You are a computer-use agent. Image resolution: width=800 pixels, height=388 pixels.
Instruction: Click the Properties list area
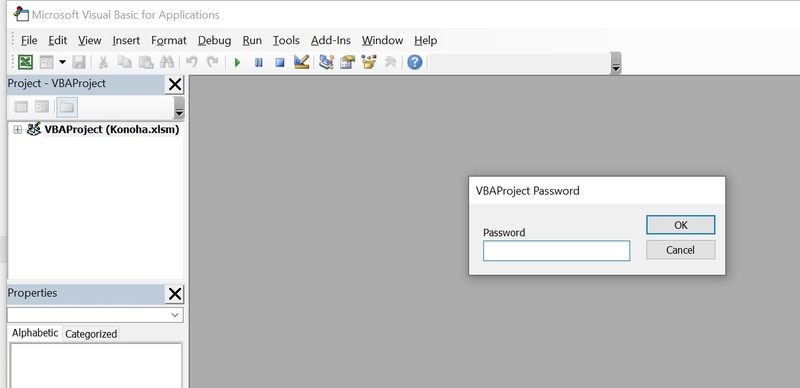[x=95, y=365]
